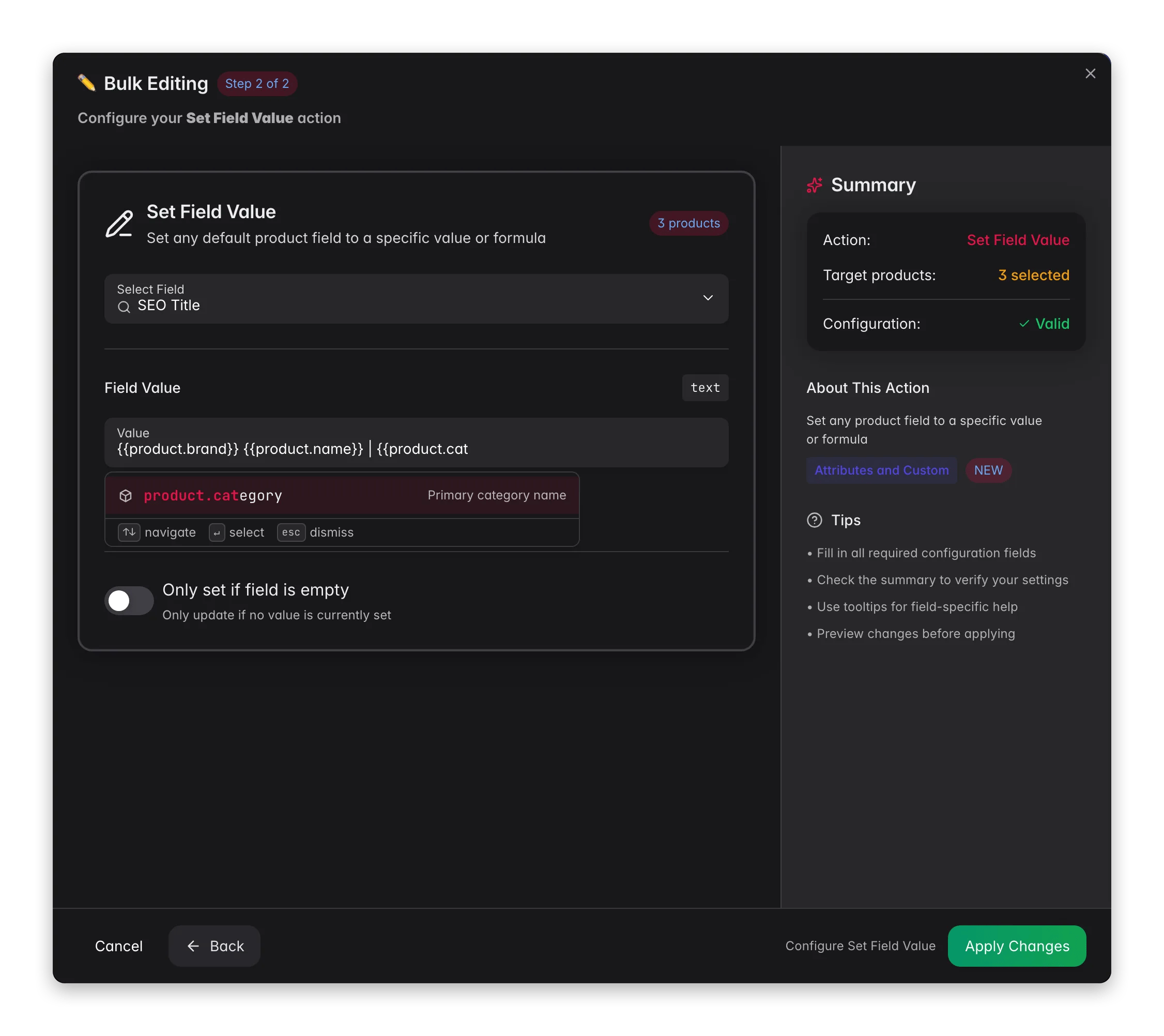Click the left arrow icon in Back
1164x1036 pixels.
point(194,946)
